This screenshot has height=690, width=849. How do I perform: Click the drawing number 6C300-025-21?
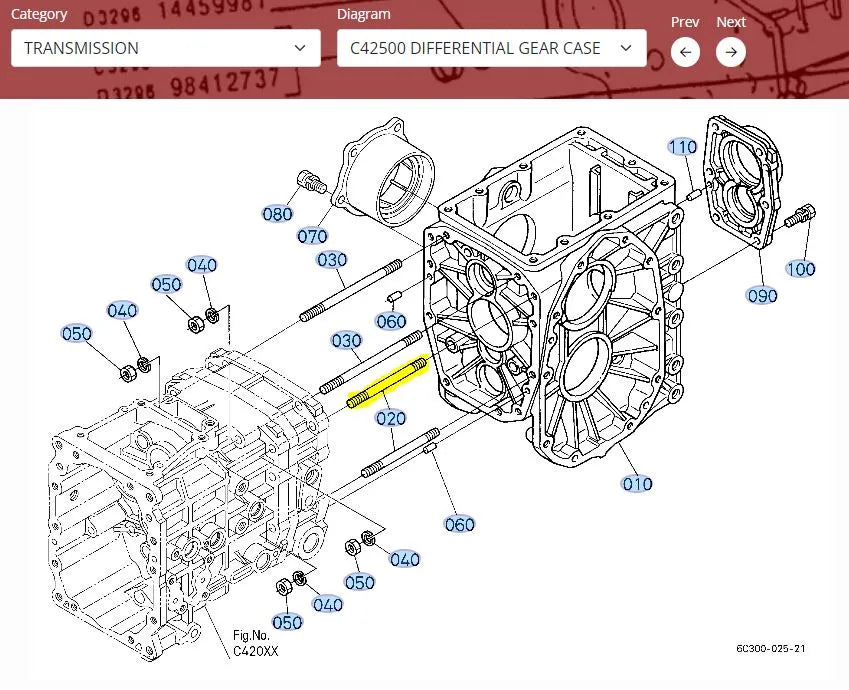coord(770,648)
